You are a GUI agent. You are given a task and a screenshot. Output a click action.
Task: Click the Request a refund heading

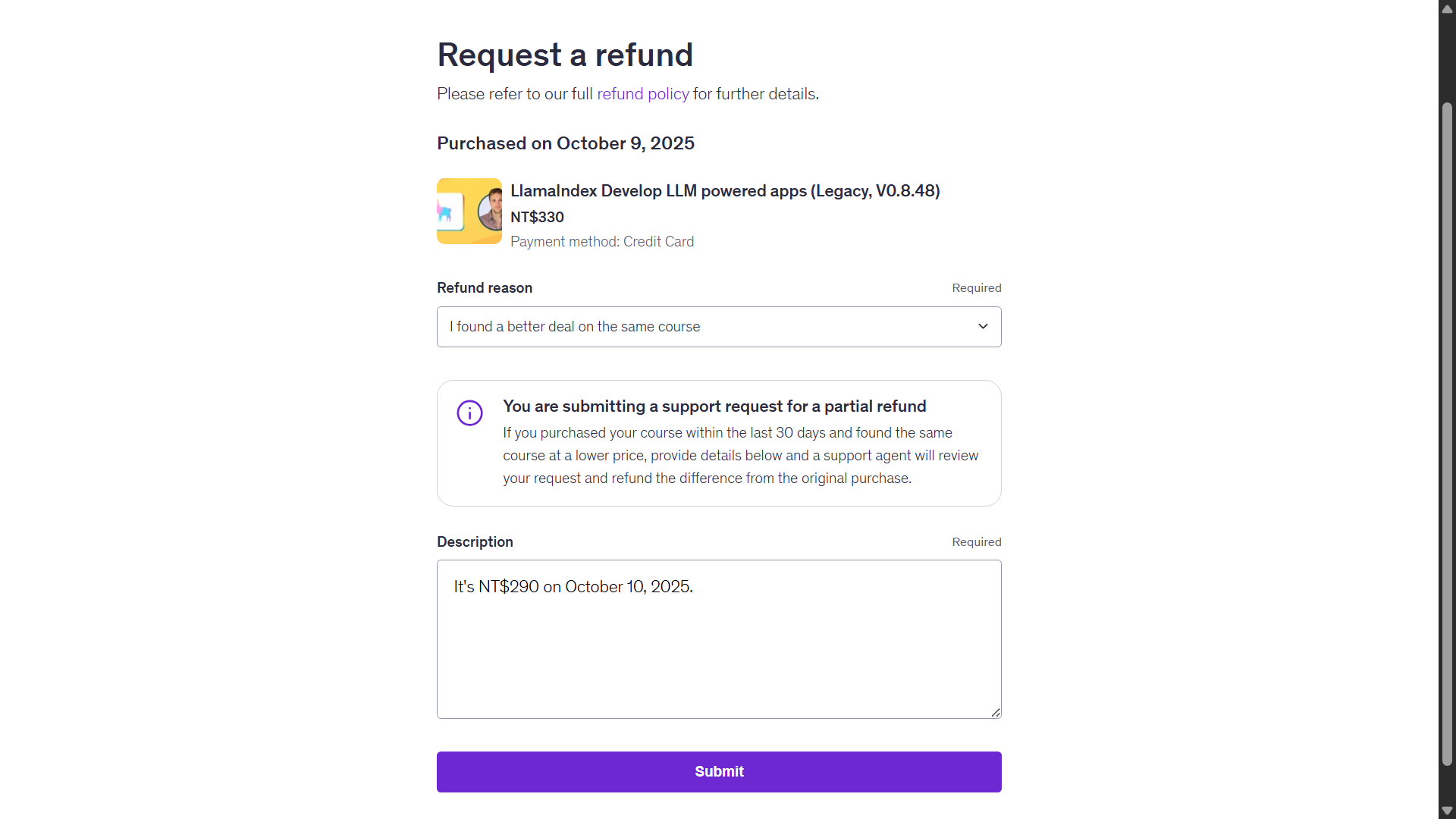coord(565,55)
